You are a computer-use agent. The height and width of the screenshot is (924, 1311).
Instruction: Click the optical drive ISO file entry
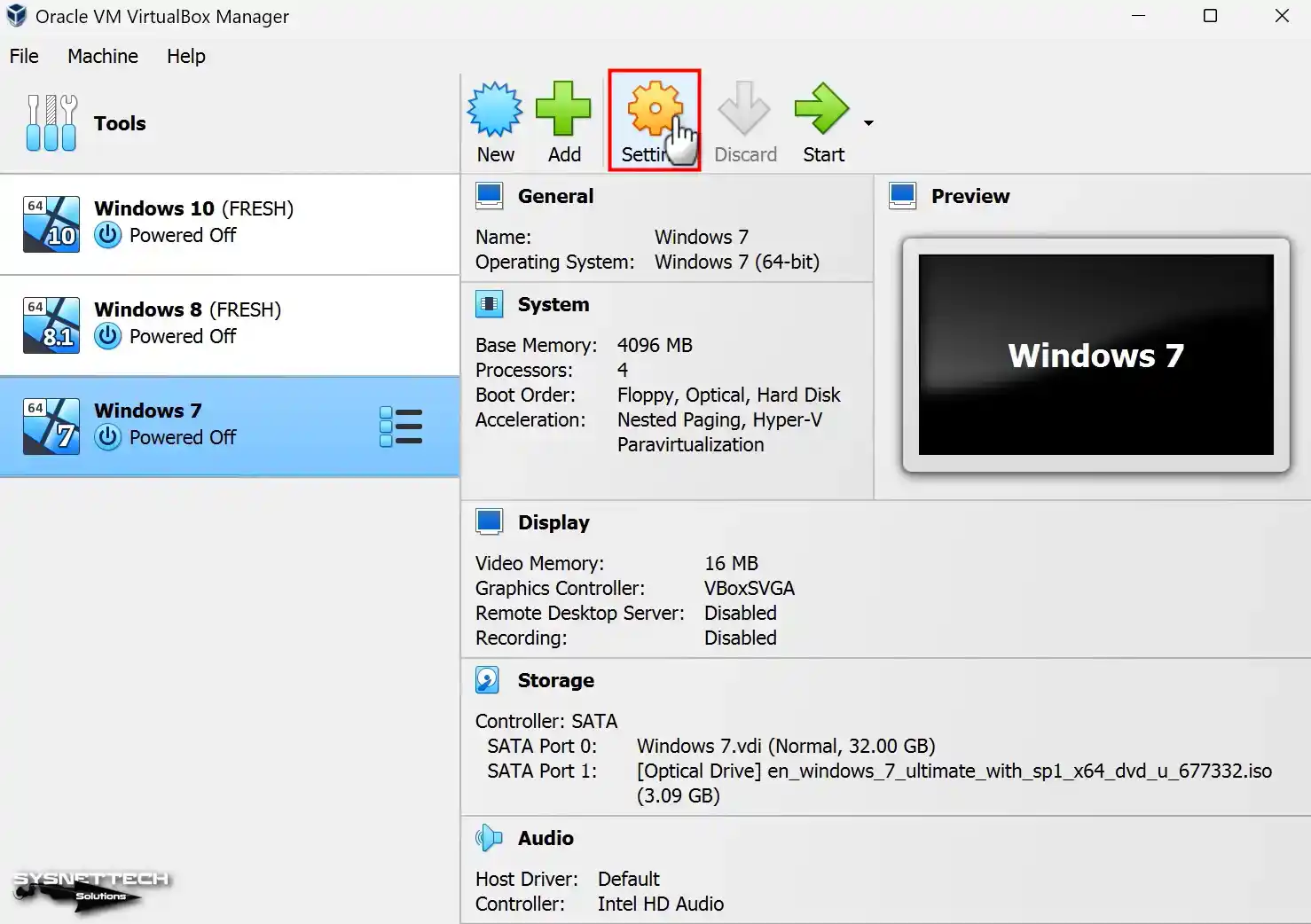click(x=954, y=783)
